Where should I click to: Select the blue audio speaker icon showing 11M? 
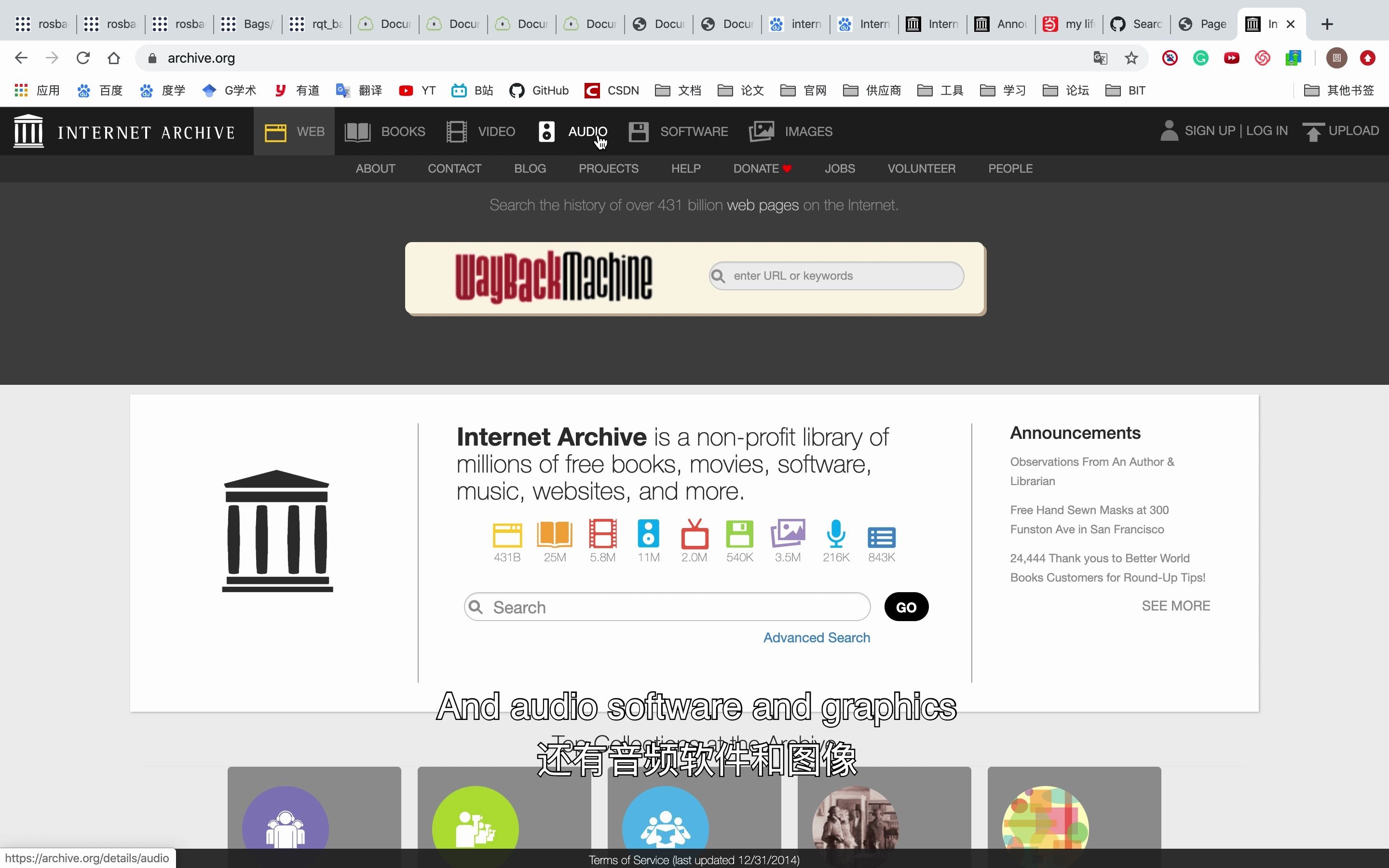(648, 533)
